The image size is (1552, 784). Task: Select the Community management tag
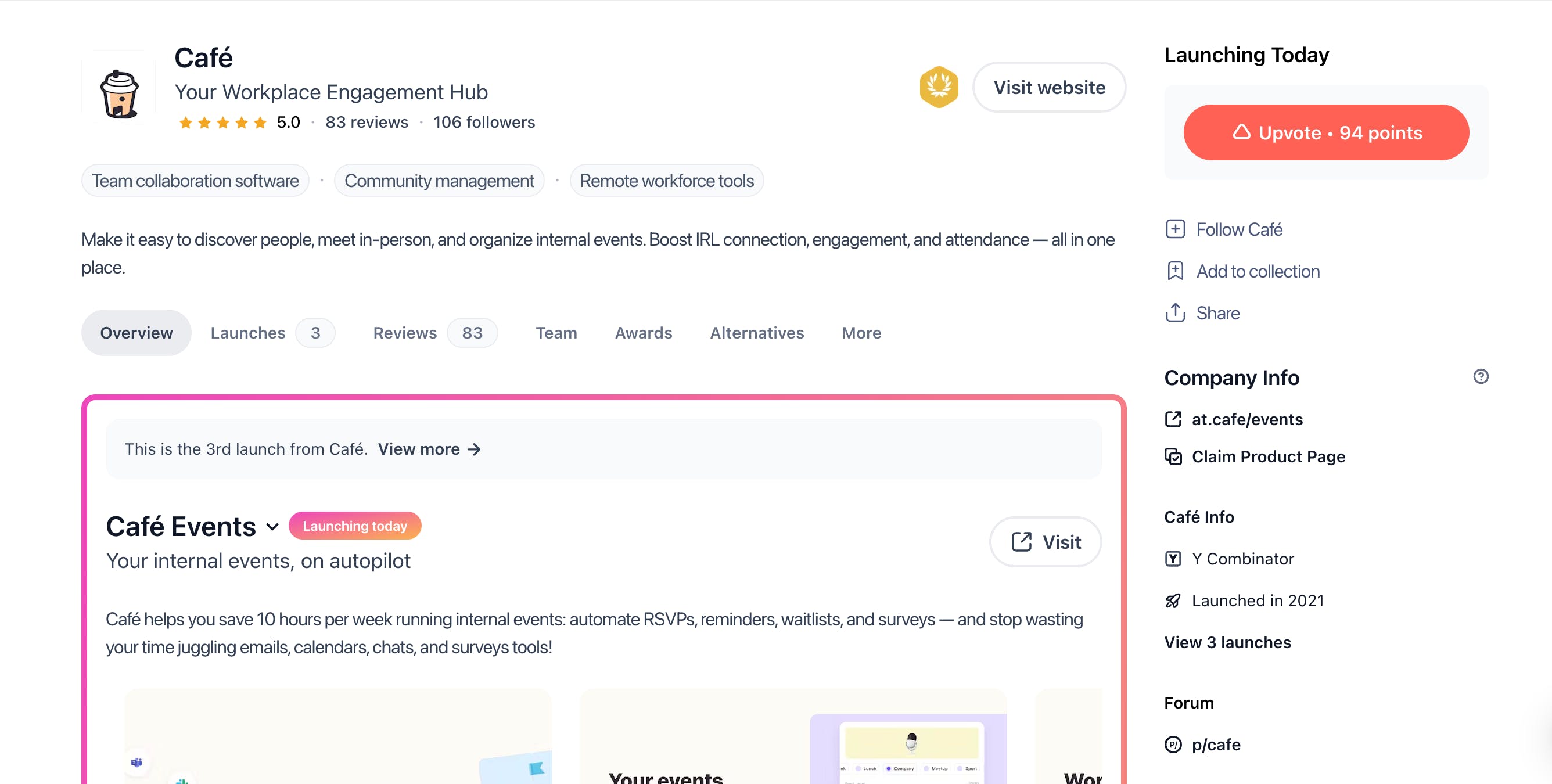click(439, 181)
